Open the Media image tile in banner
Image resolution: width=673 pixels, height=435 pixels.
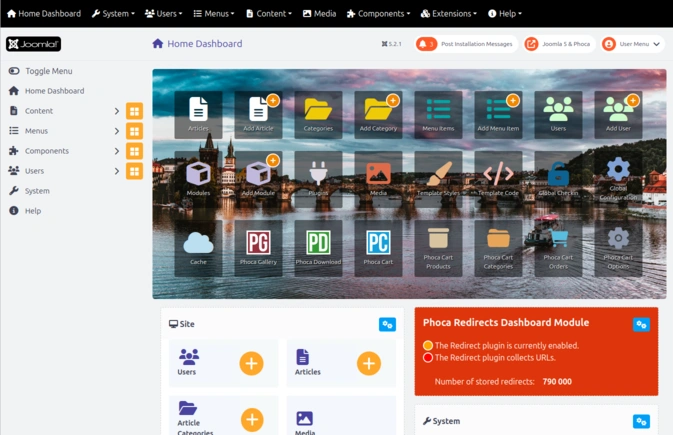coord(378,178)
